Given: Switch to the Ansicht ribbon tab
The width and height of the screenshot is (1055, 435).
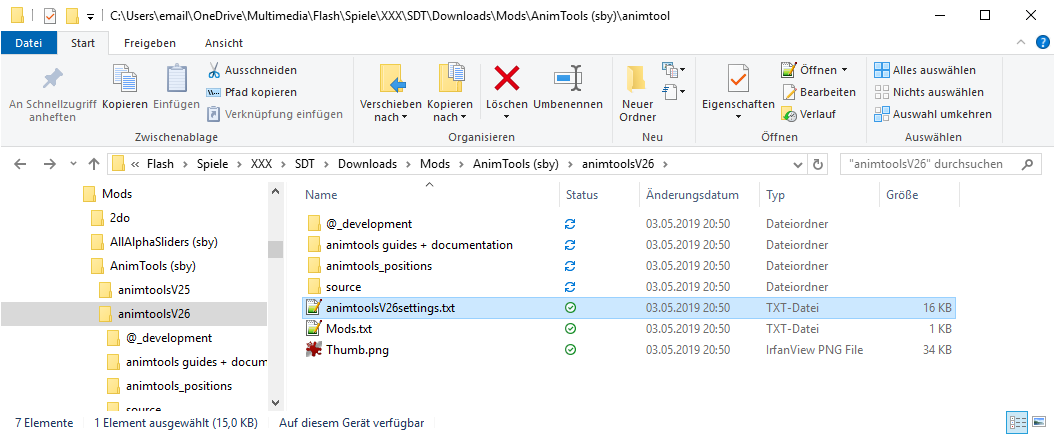Looking at the screenshot, I should point(223,43).
